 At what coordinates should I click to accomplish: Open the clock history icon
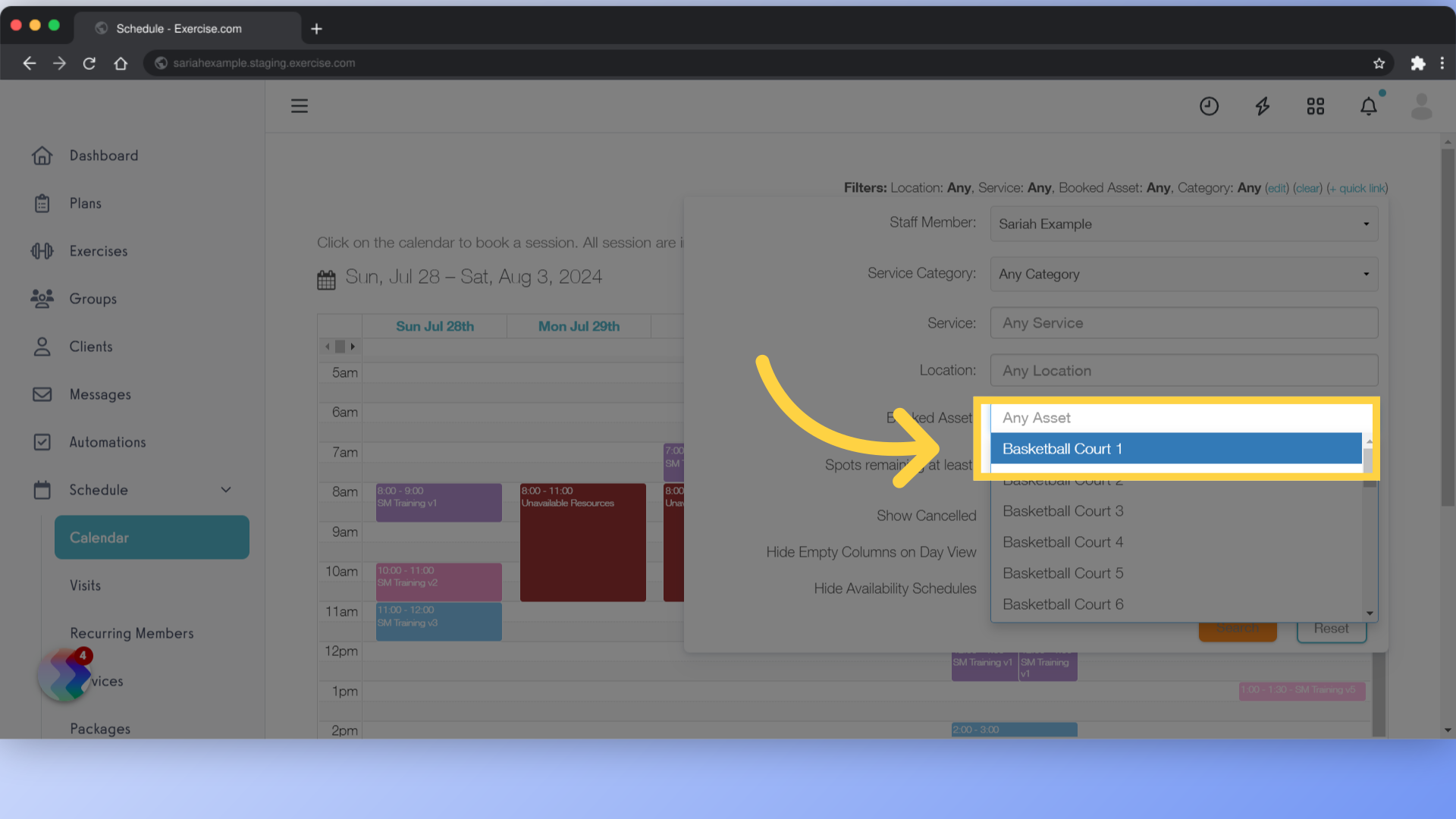tap(1209, 106)
